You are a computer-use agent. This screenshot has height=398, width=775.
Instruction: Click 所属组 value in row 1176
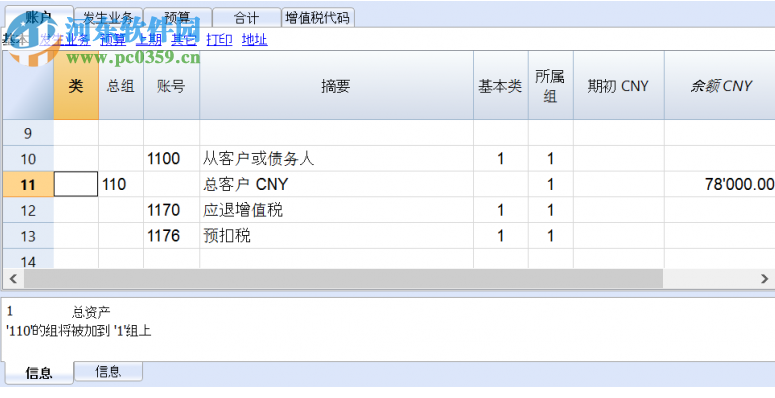pos(551,236)
